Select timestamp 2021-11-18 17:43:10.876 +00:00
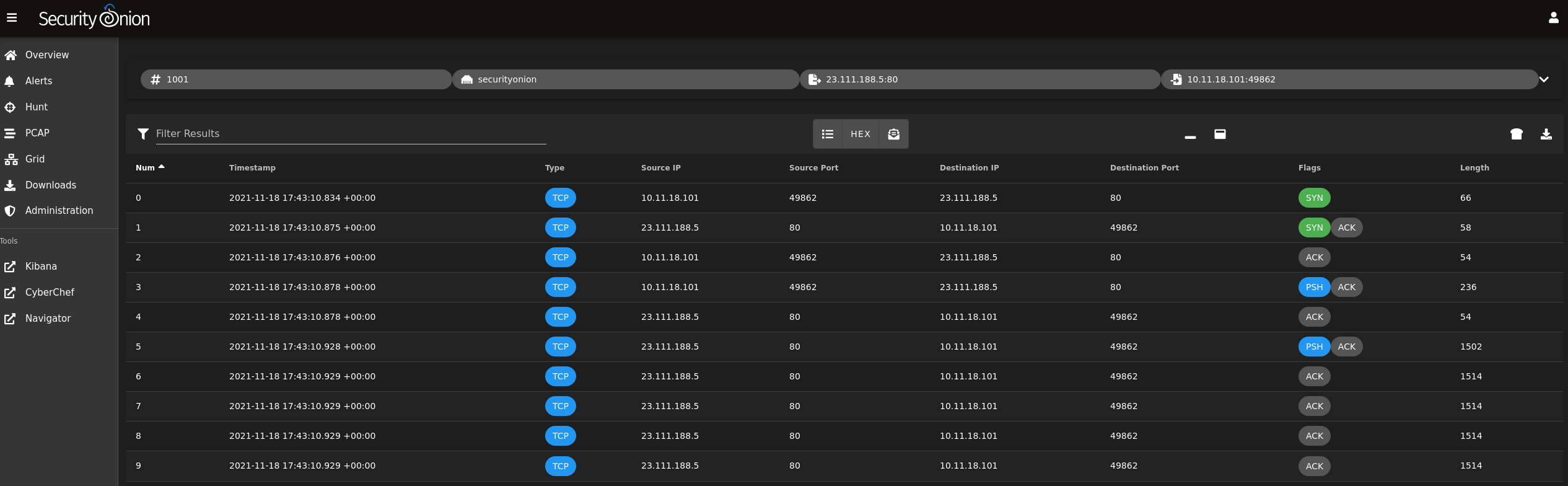This screenshot has width=1568, height=486. [x=302, y=258]
